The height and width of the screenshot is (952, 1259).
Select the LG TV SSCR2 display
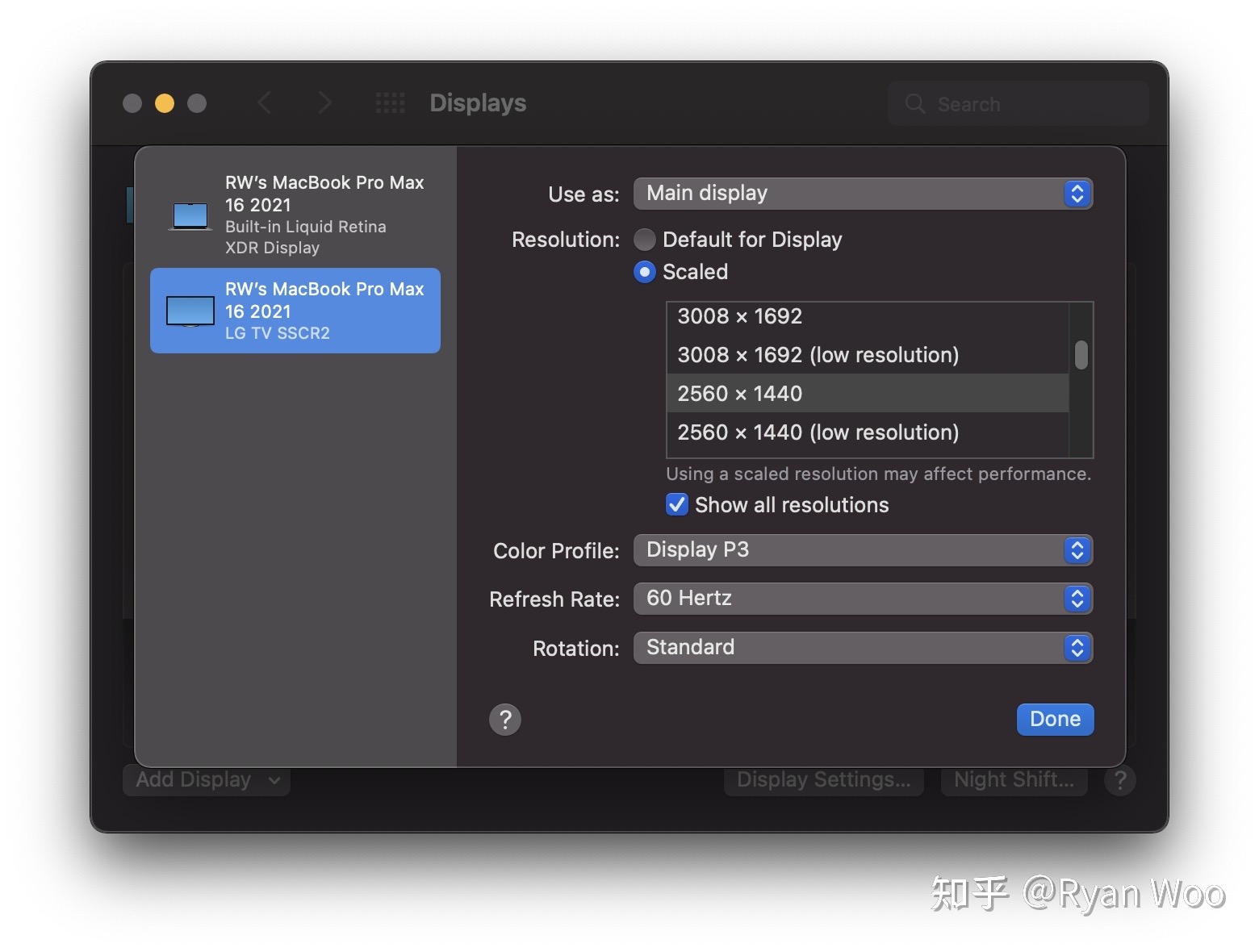pos(295,311)
